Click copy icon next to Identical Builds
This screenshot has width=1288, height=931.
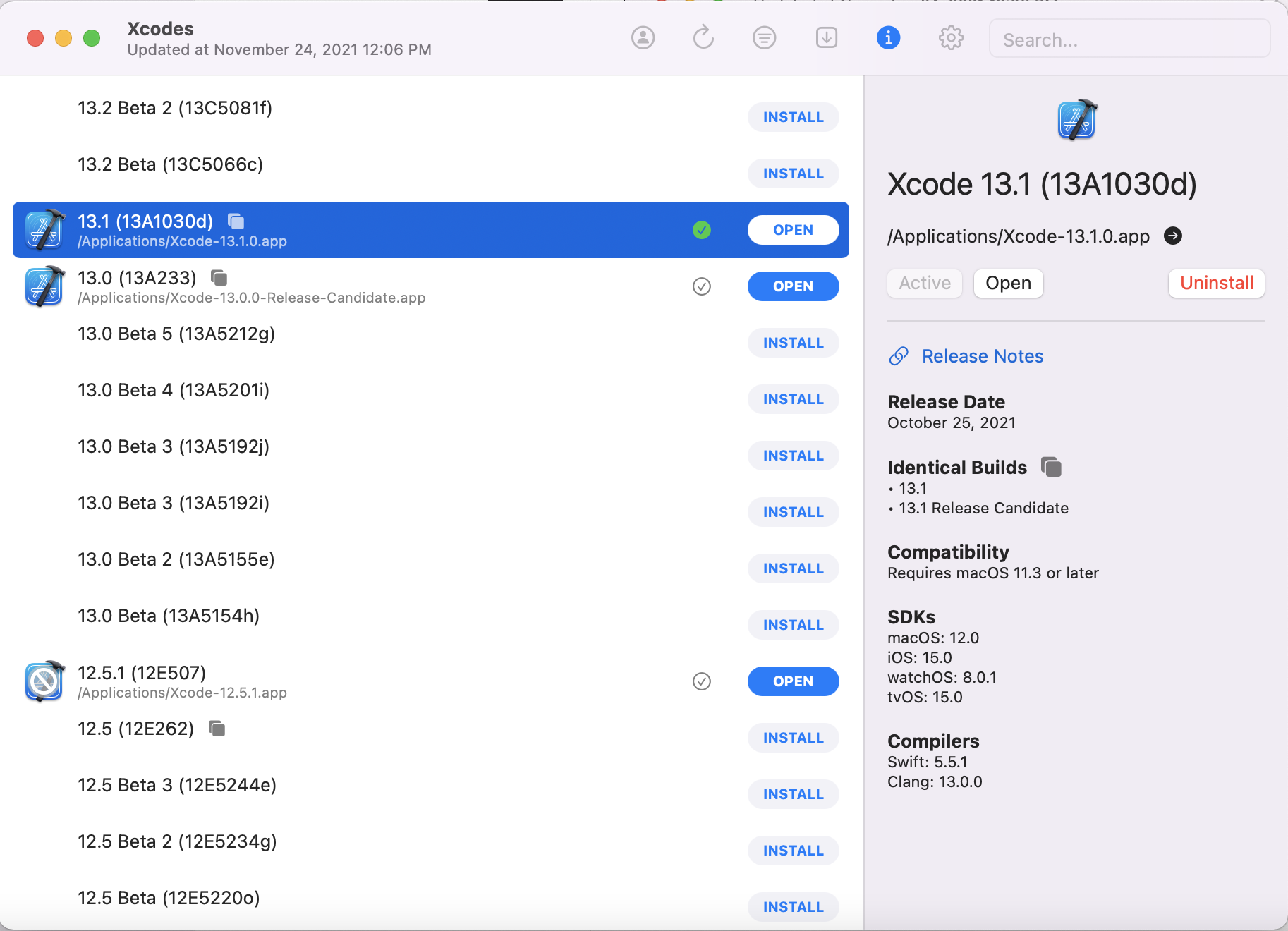point(1051,467)
